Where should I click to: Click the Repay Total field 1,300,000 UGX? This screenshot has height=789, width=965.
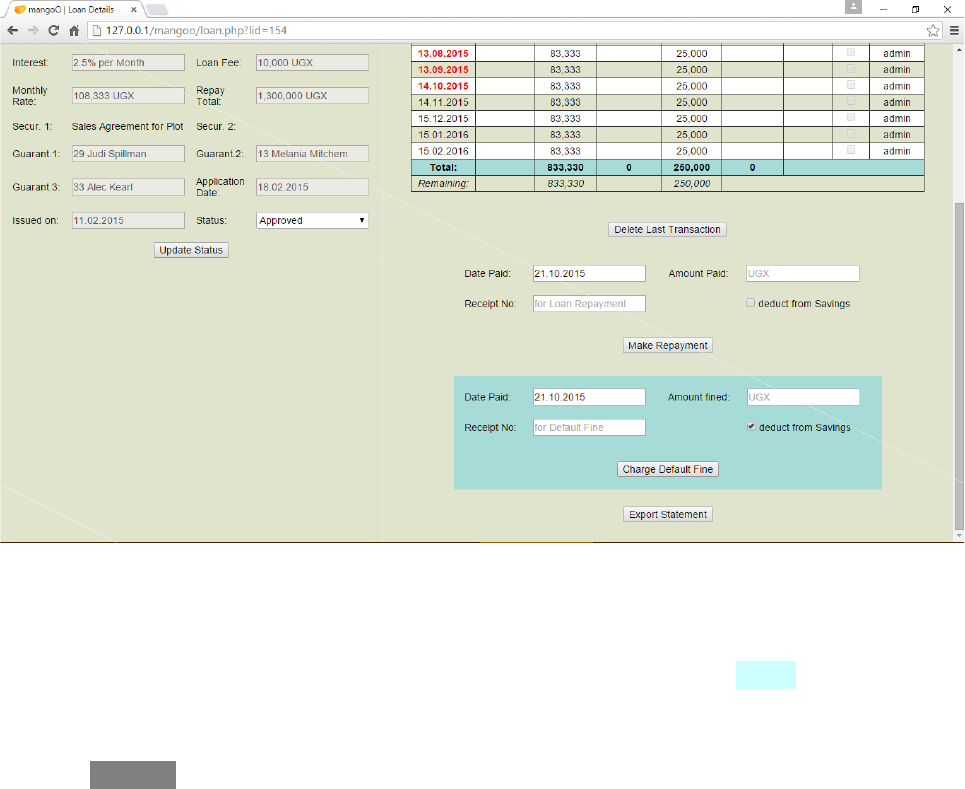[x=312, y=95]
